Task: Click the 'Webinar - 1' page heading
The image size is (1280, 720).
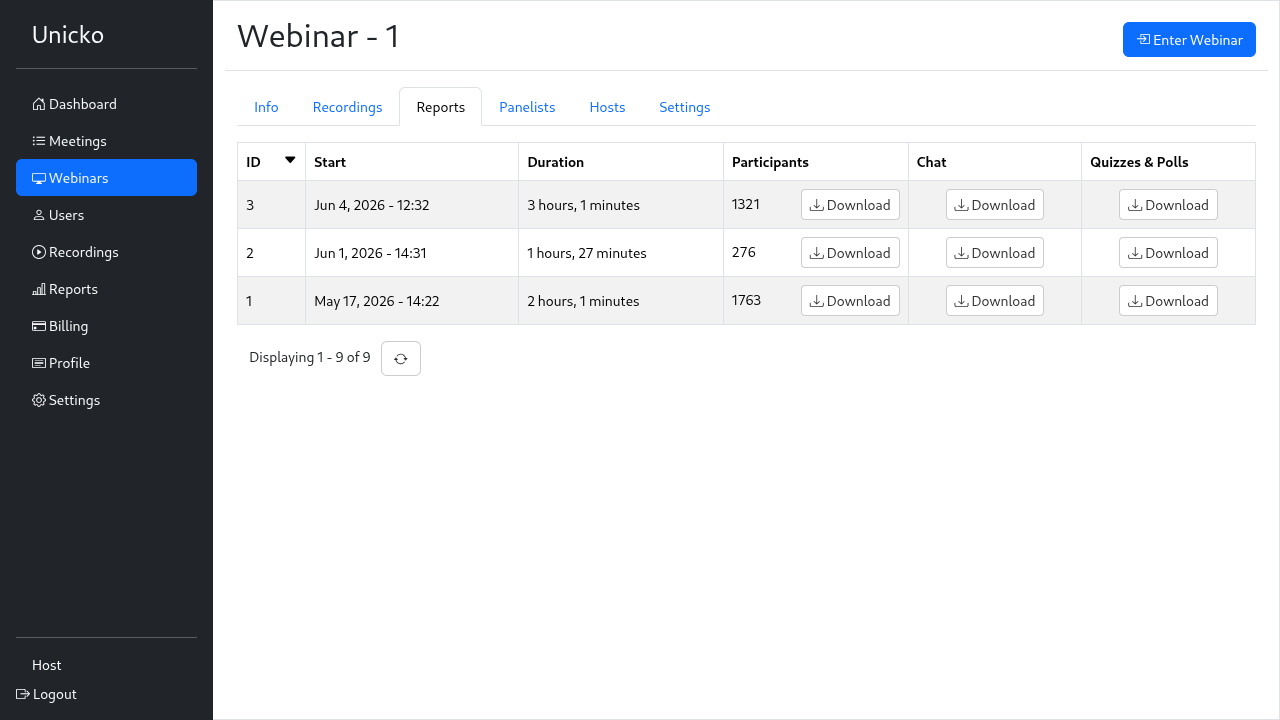Action: click(x=319, y=36)
